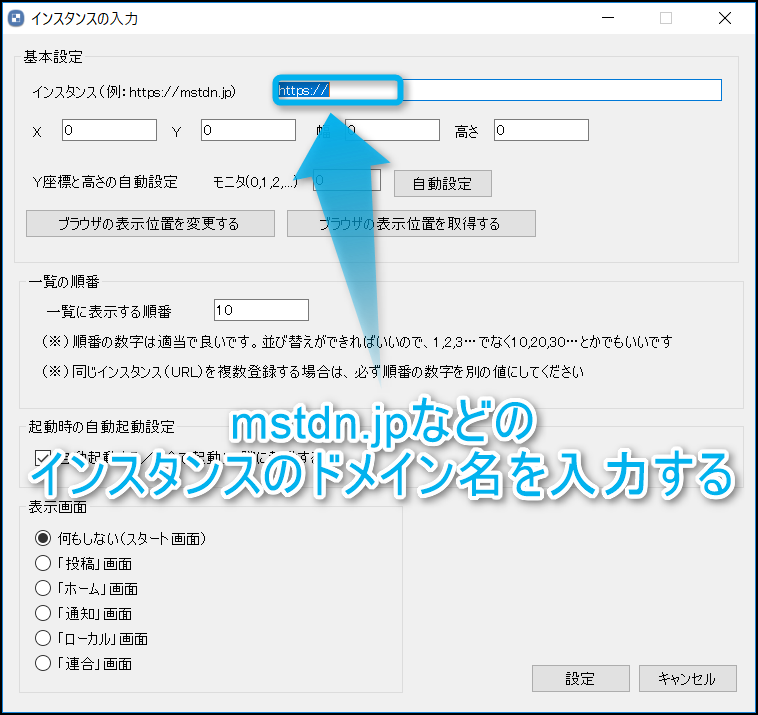Click ブラウザの表示位置を取得する button

click(411, 223)
